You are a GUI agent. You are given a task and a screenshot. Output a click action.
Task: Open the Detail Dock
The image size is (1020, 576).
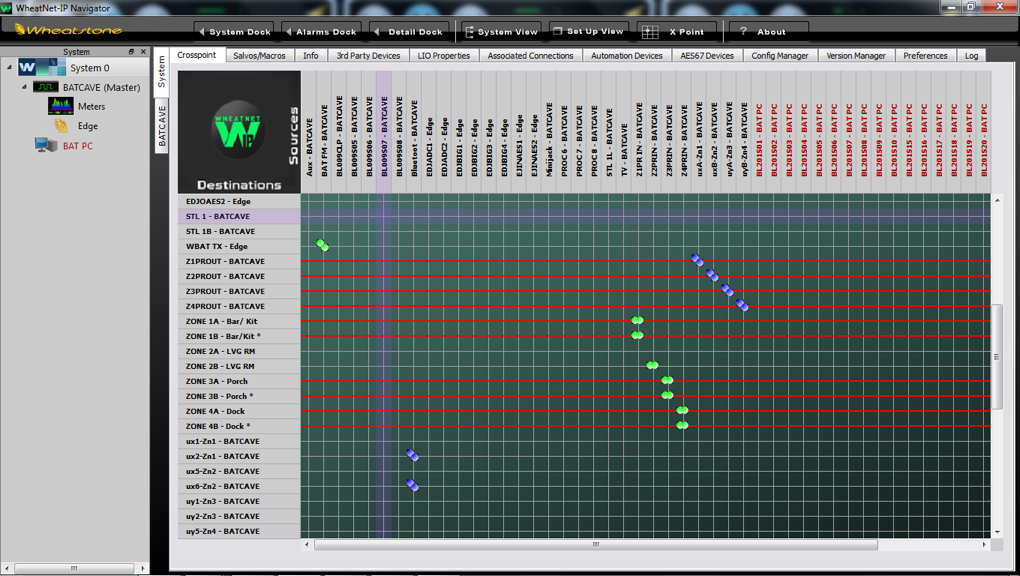click(409, 31)
